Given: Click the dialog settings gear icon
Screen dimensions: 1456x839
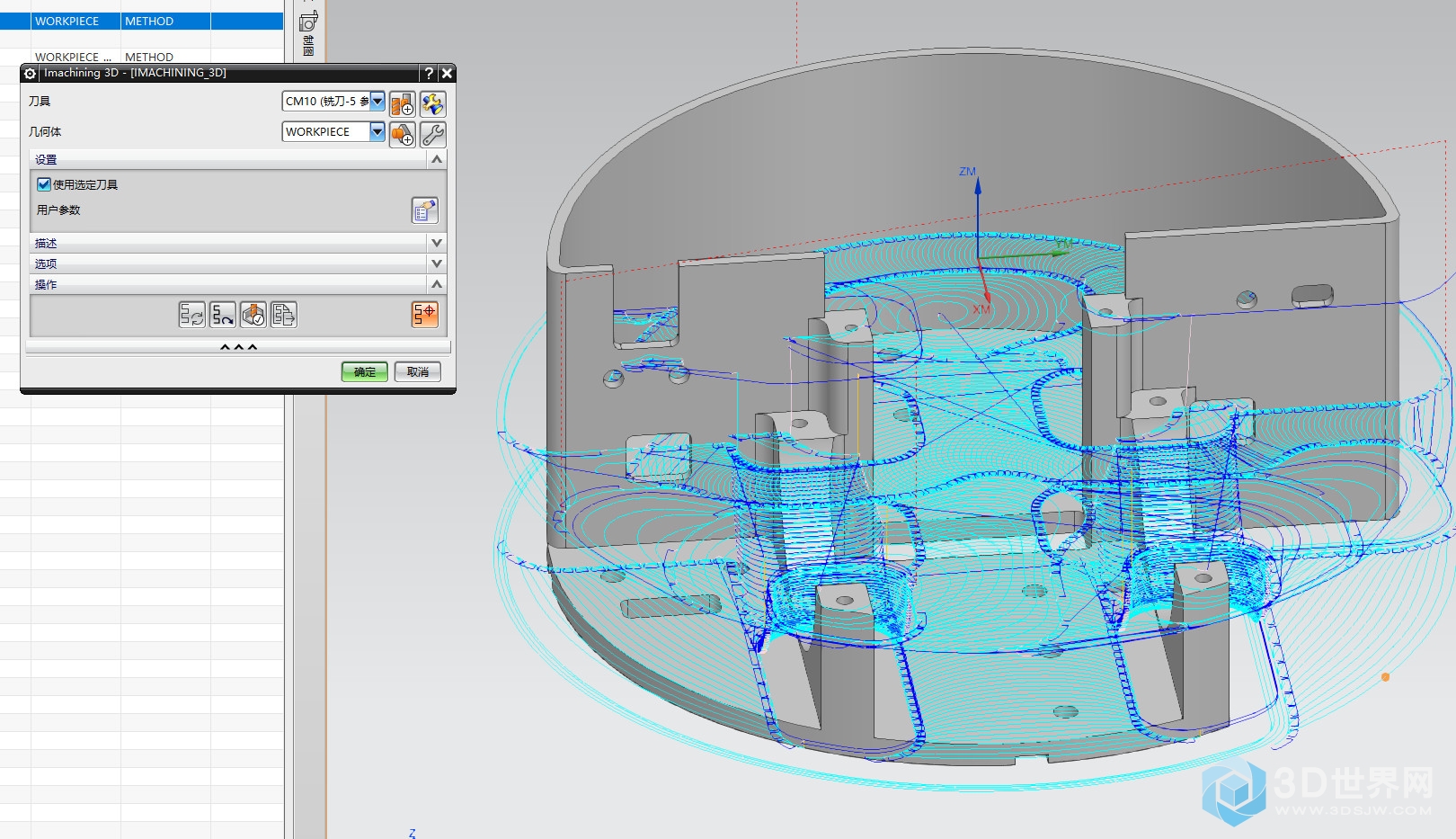Looking at the screenshot, I should (30, 74).
